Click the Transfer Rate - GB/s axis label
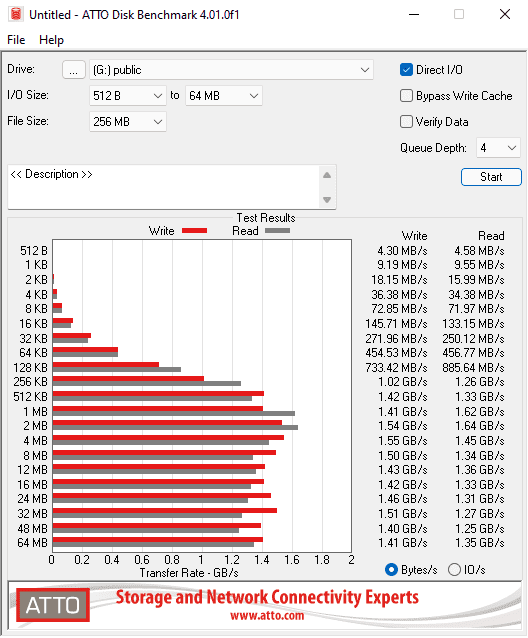 pos(189,573)
